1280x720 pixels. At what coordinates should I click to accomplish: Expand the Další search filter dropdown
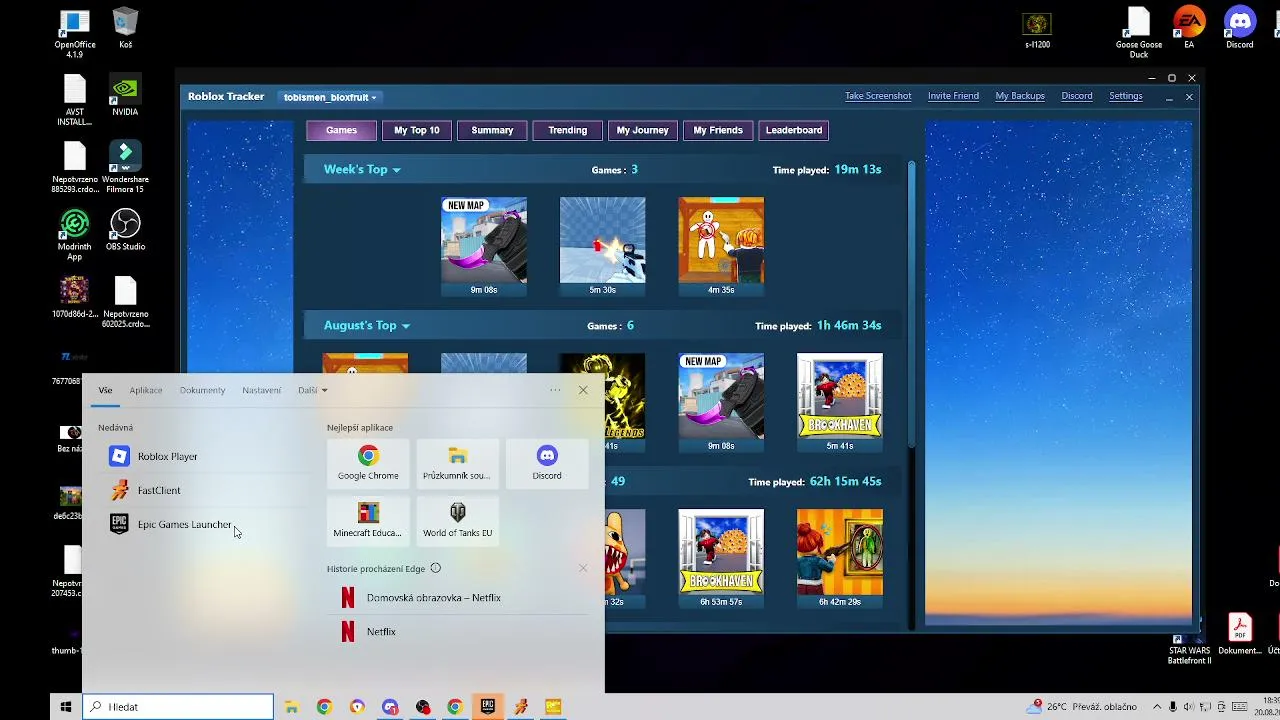[312, 390]
